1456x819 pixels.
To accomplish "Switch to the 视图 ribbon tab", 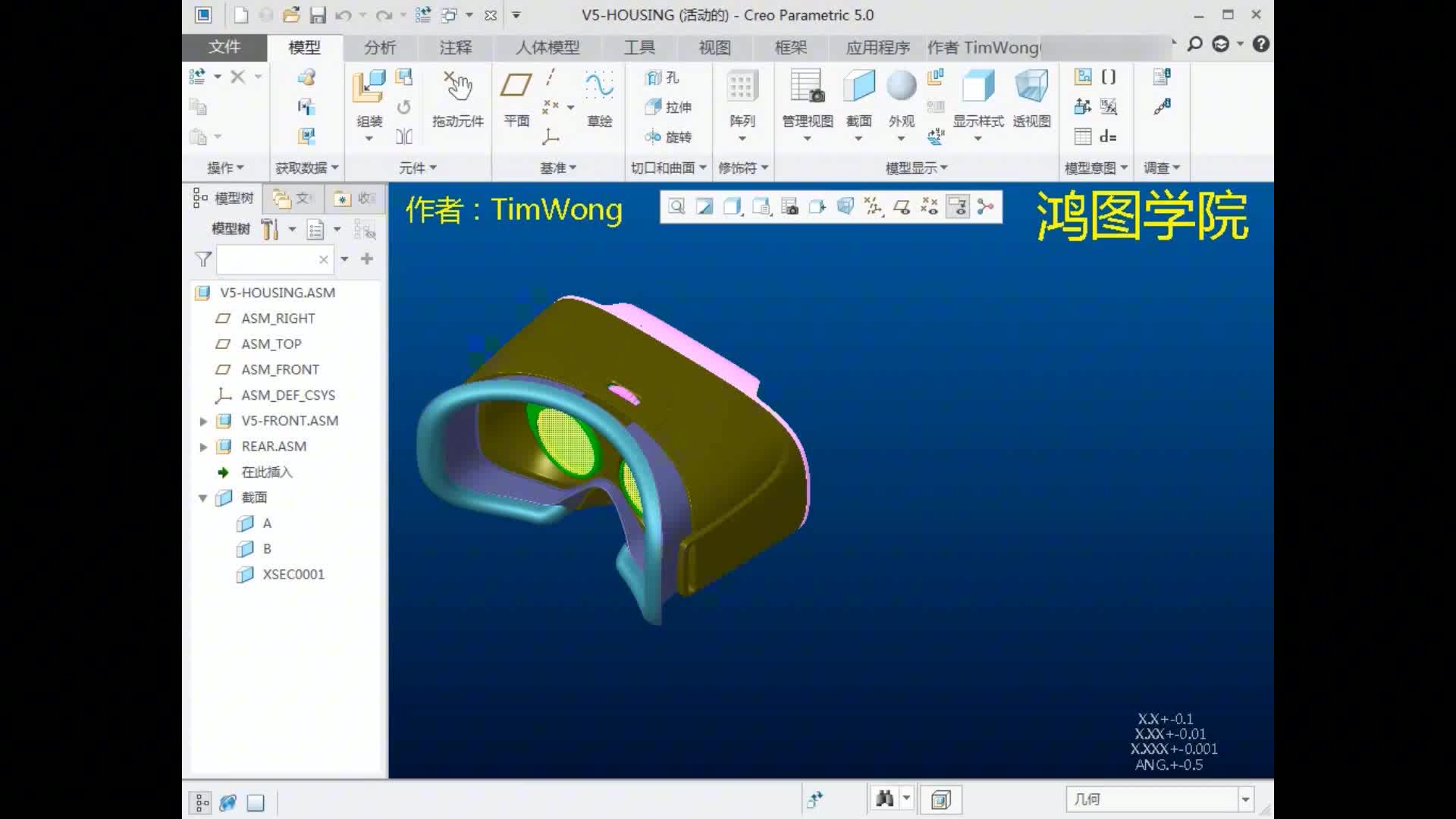I will (714, 47).
